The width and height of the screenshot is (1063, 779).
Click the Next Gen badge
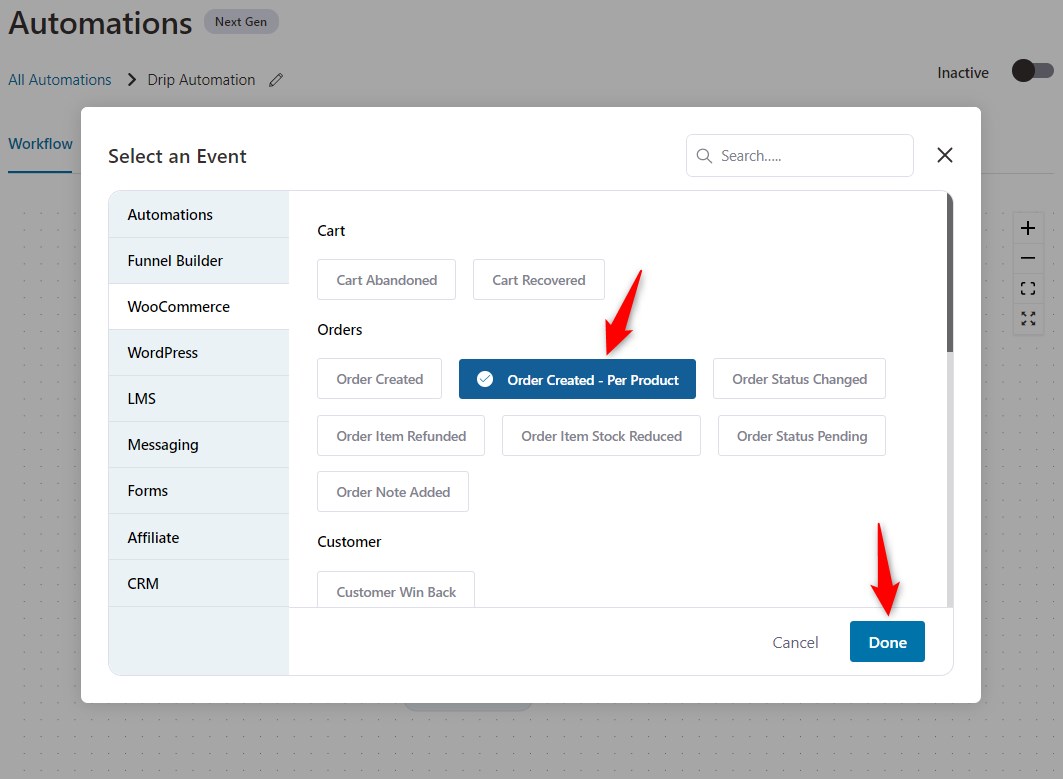click(241, 22)
